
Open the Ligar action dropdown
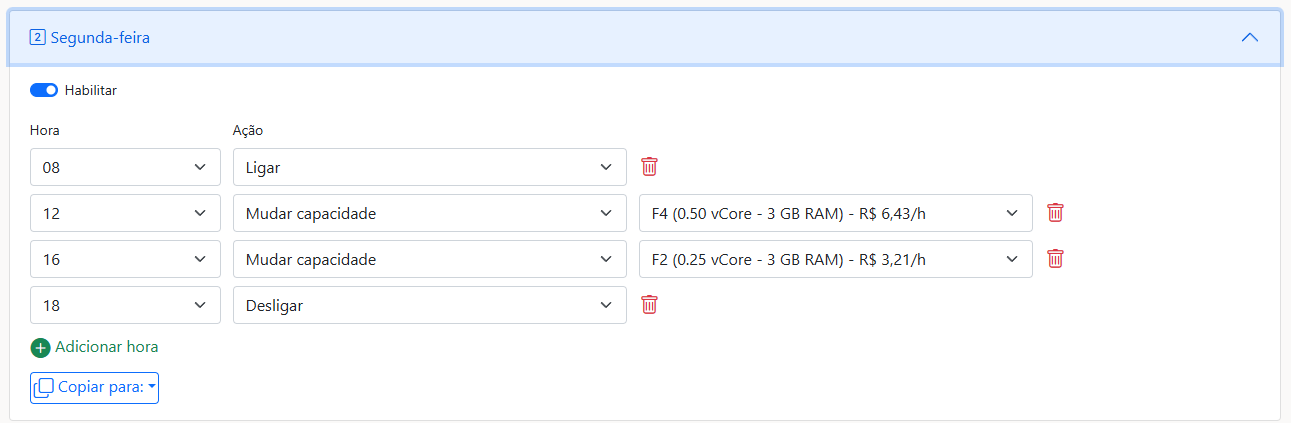coord(429,167)
